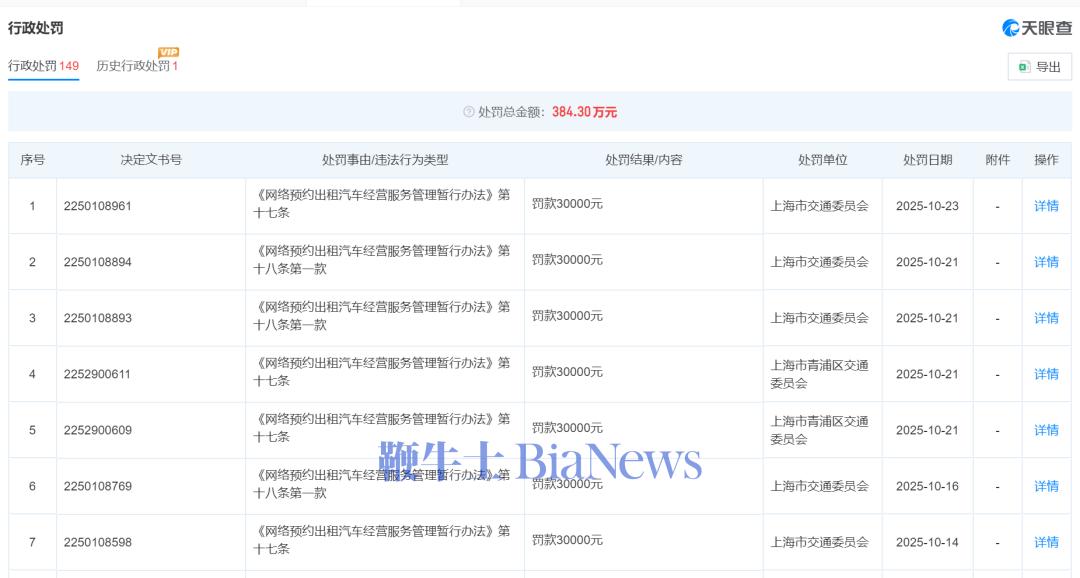The height and width of the screenshot is (578, 1080).
Task: Click the VIP badge above 历史行政处罚
Action: pyautogui.click(x=168, y=52)
